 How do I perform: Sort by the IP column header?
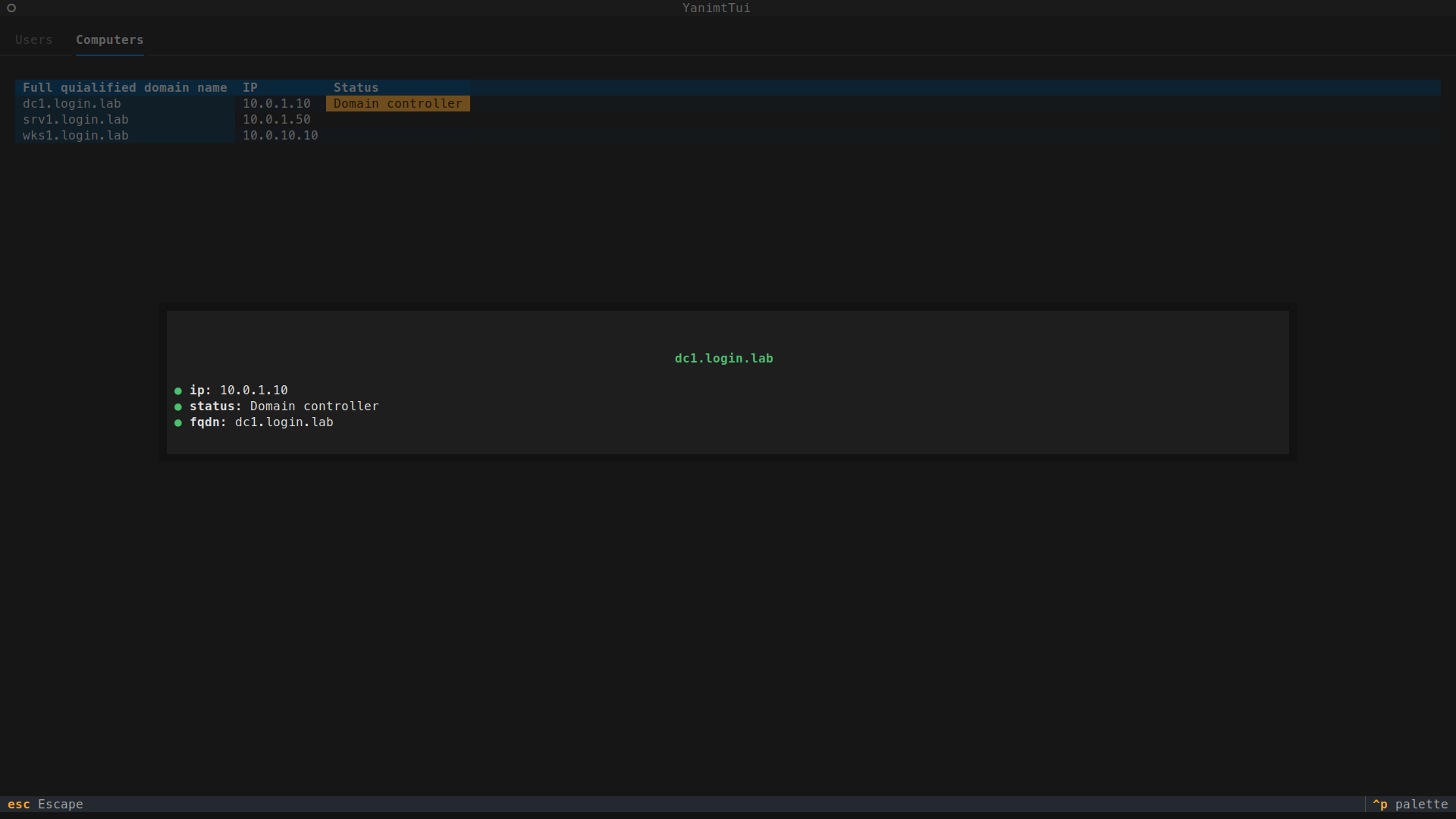point(250,87)
